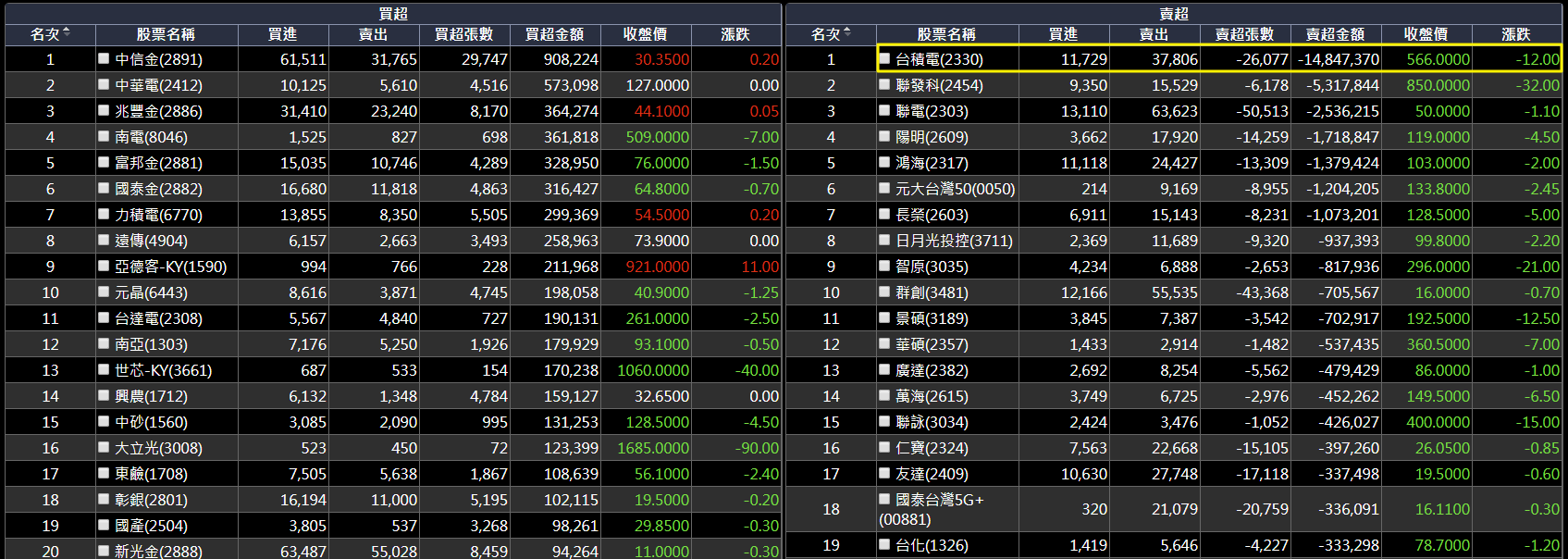Tick the checkbox for 中信金(2891)
The width and height of the screenshot is (1568, 559).
coord(104,58)
